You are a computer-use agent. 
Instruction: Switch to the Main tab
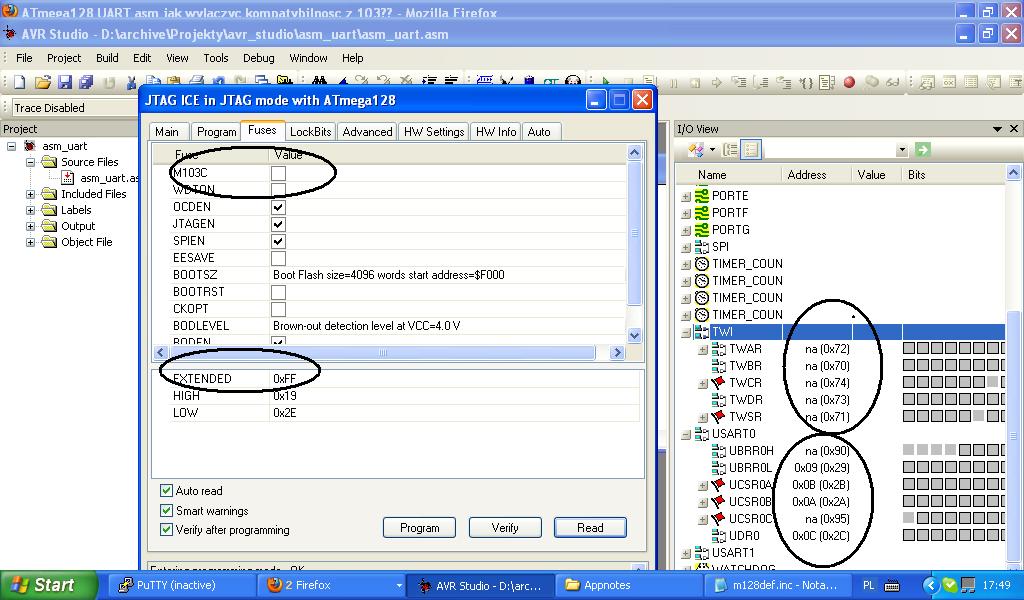click(x=167, y=132)
